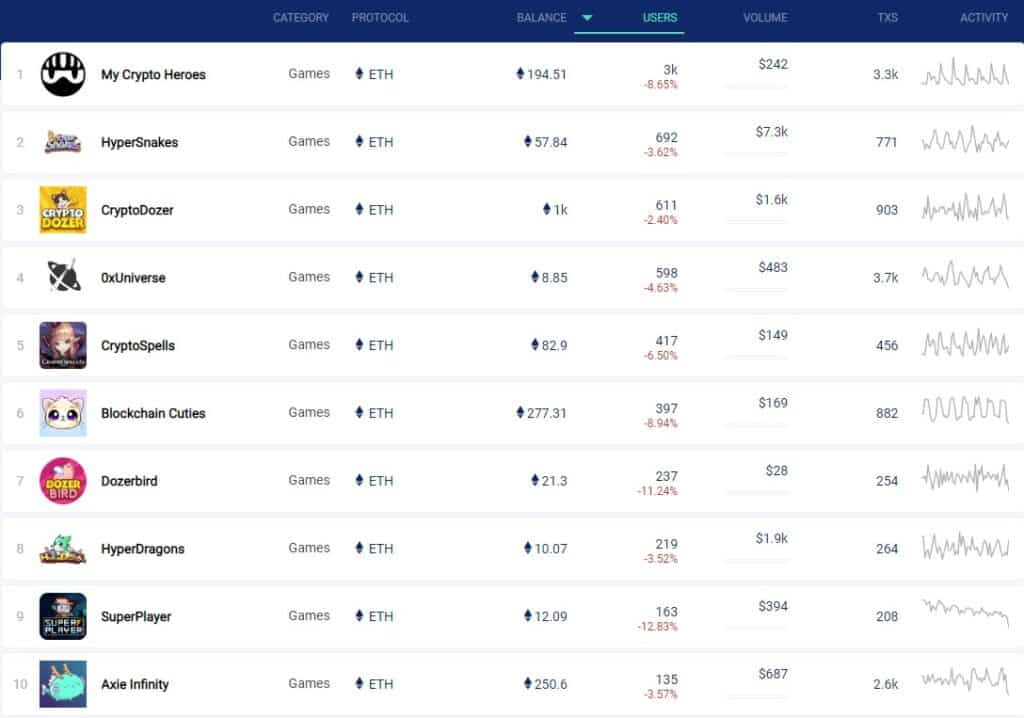1024x718 pixels.
Task: View the SuperPlayer activity sparkline chart
Action: [965, 612]
